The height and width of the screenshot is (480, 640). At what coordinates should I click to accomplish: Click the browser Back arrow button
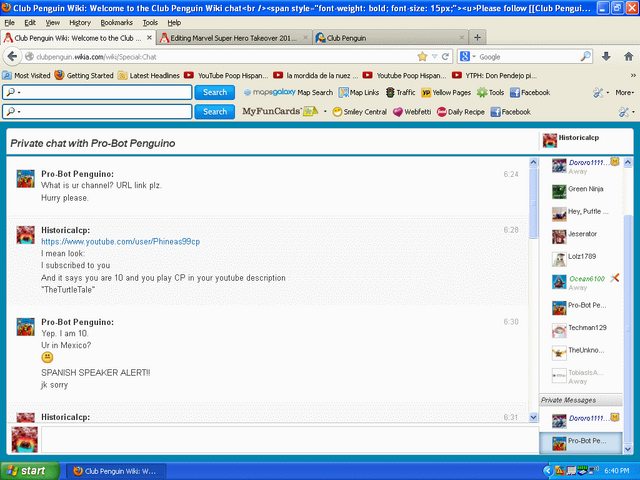[12, 56]
